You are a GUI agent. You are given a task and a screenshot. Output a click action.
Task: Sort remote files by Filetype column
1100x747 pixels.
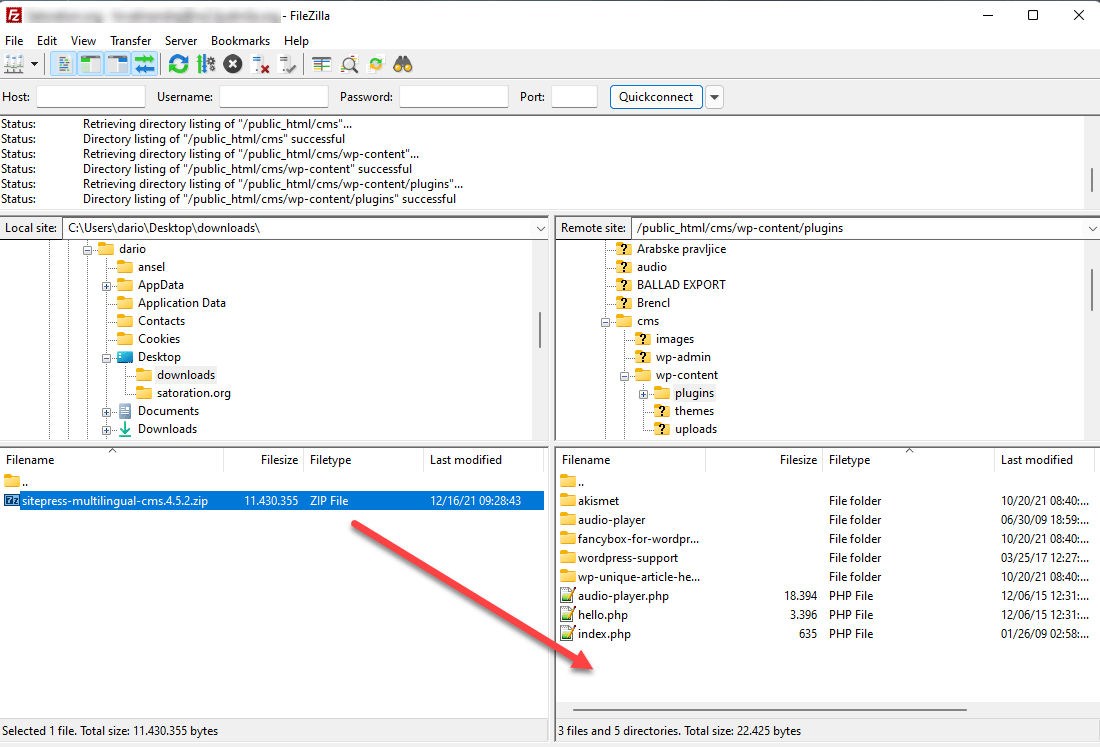pos(908,460)
